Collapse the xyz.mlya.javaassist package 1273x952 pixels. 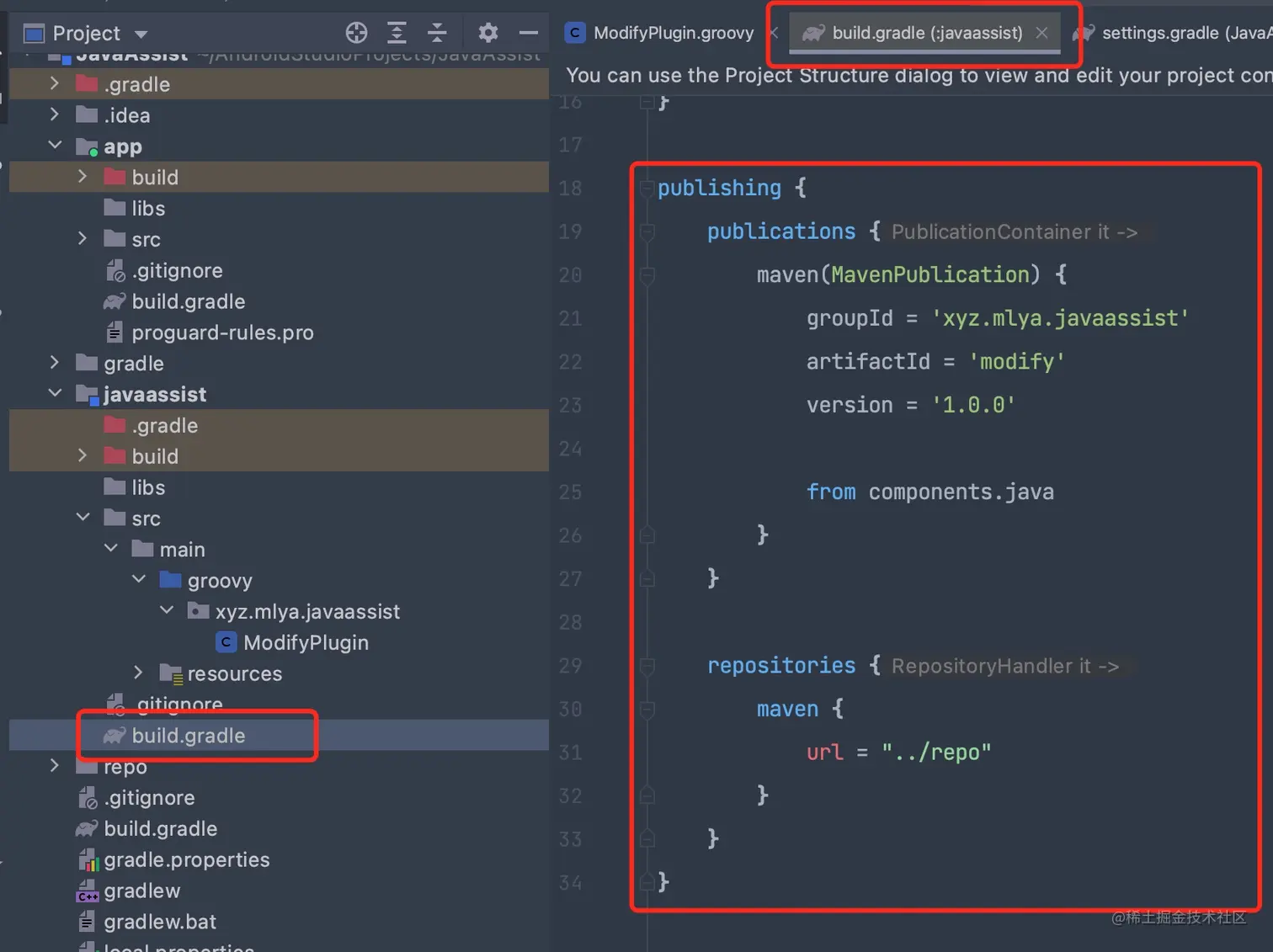(167, 610)
